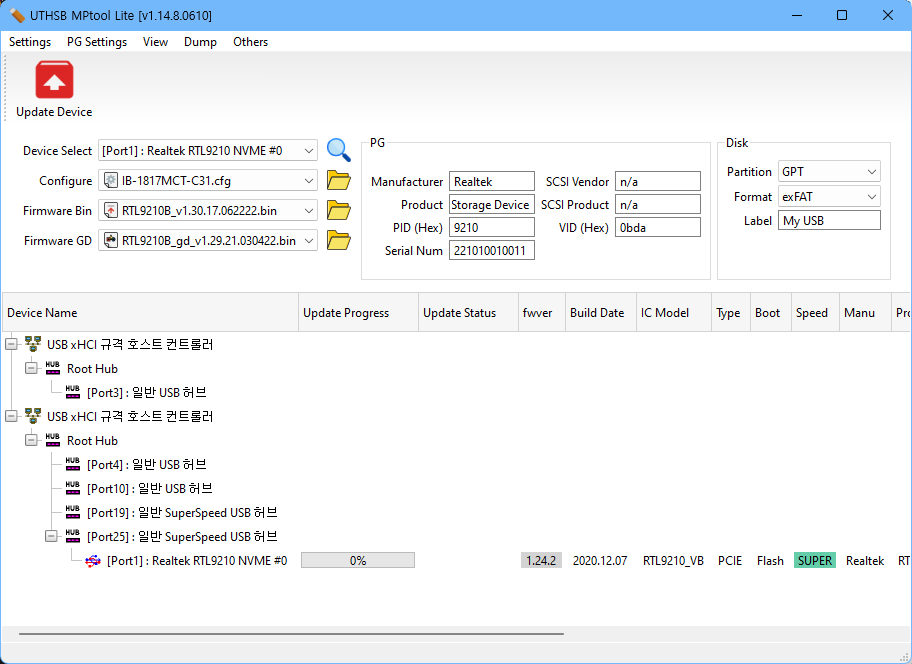Click the Type column header
The width and height of the screenshot is (912, 664).
coord(731,313)
